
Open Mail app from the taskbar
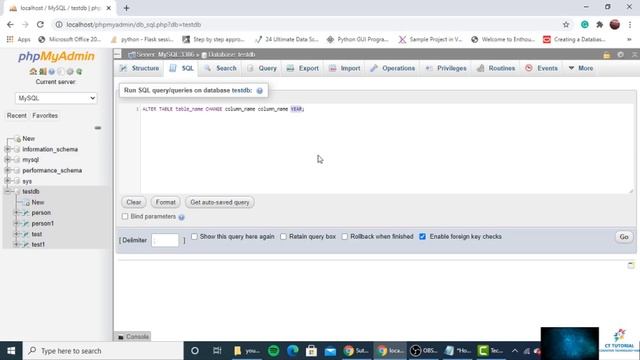click(x=330, y=351)
